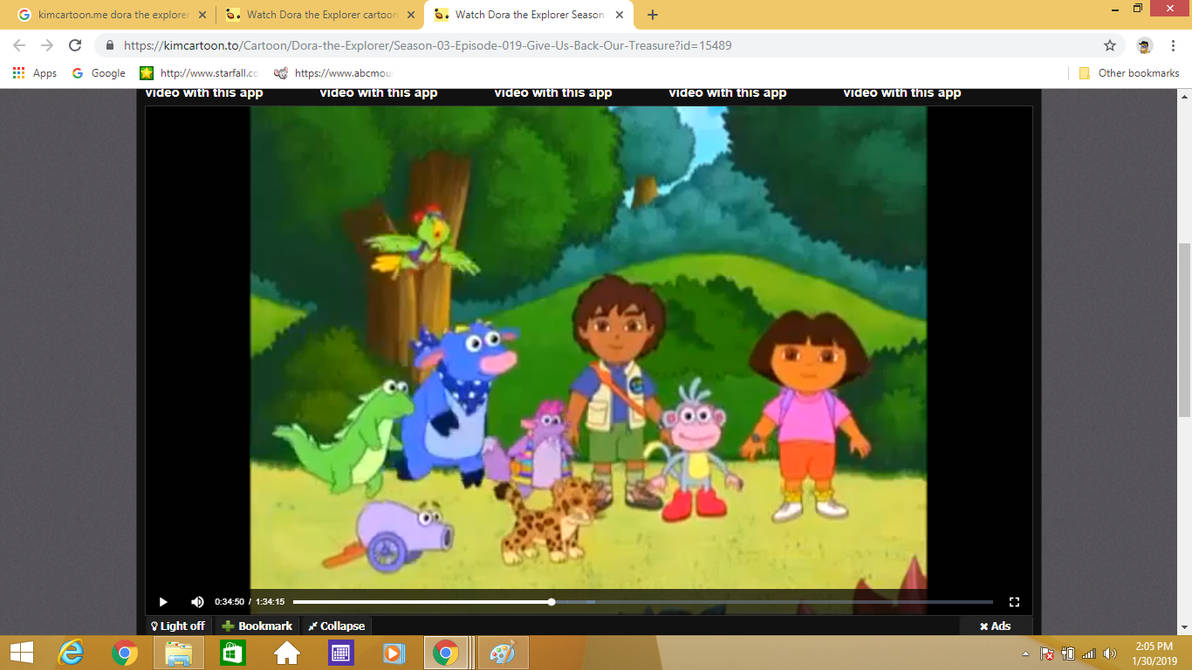Launch Internet Explorer from taskbar
The width and height of the screenshot is (1192, 670).
[71, 653]
